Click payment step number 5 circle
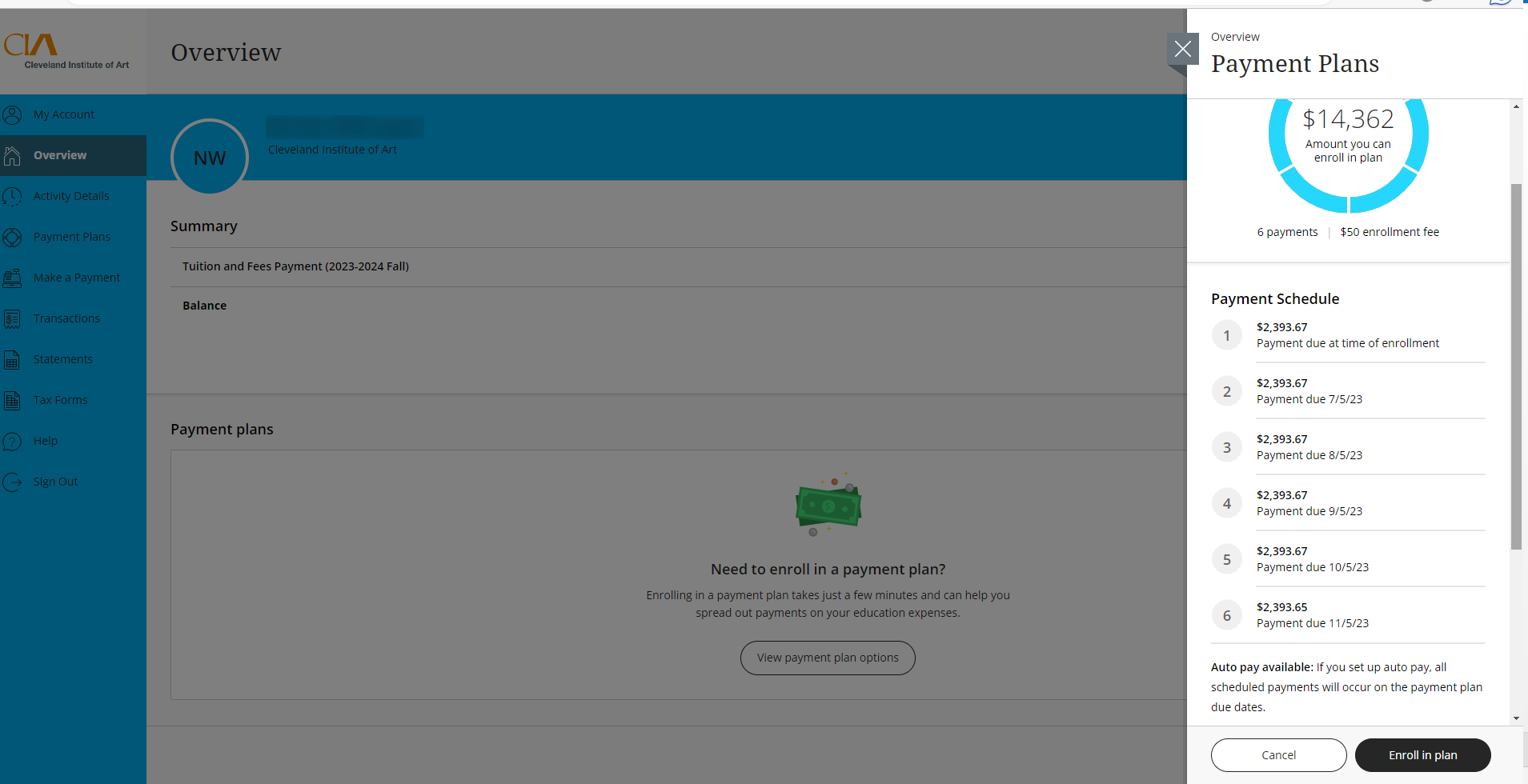This screenshot has width=1528, height=784. coord(1226,559)
